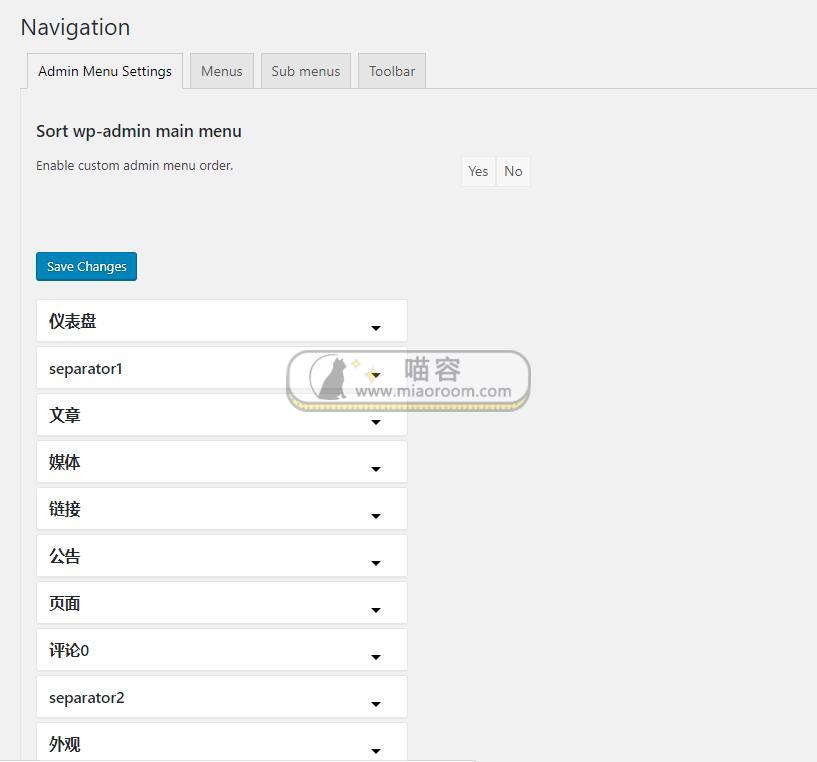Choose Yes for custom admin menu order

click(478, 171)
